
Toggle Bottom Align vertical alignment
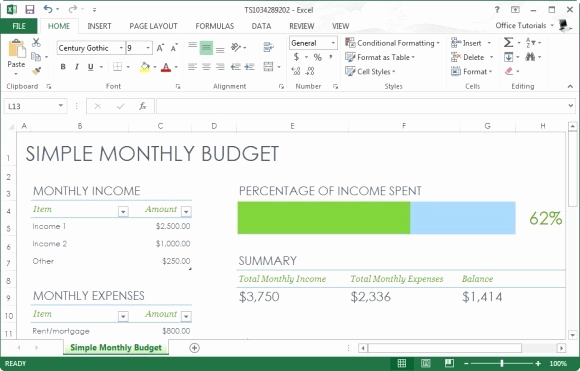220,49
